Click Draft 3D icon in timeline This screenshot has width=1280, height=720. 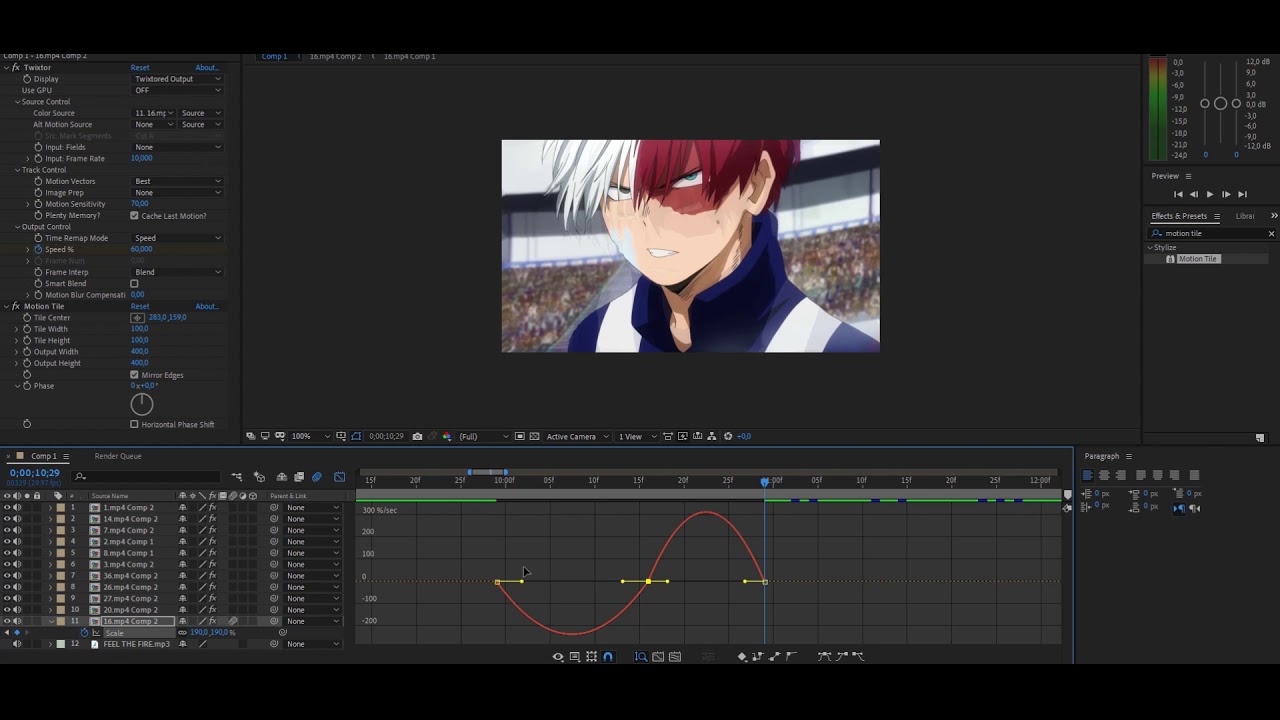[259, 477]
